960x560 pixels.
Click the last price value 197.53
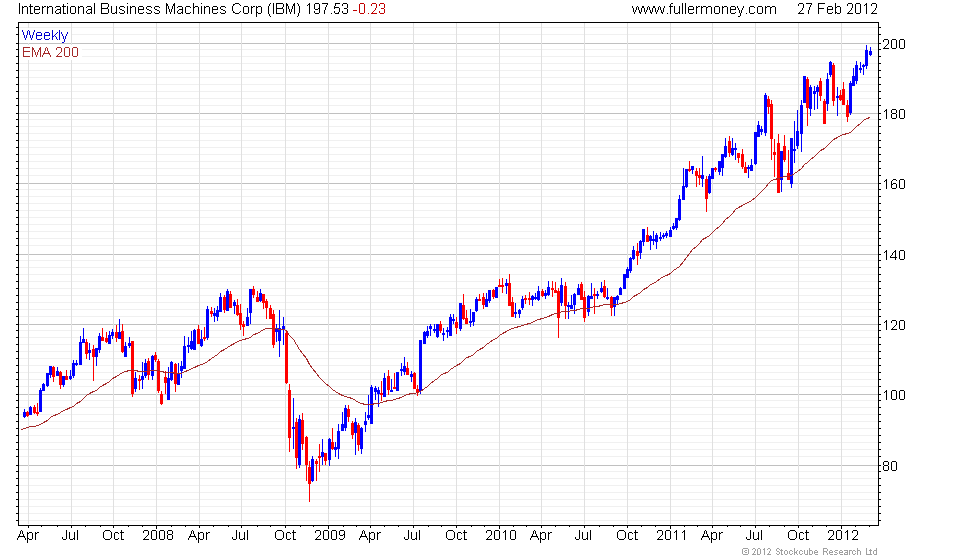tap(327, 9)
